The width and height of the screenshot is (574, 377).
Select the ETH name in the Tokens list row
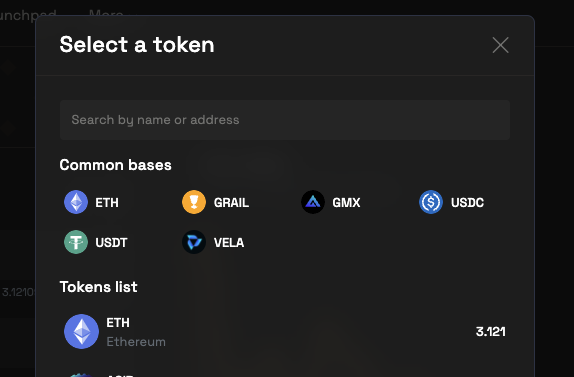tap(118, 323)
